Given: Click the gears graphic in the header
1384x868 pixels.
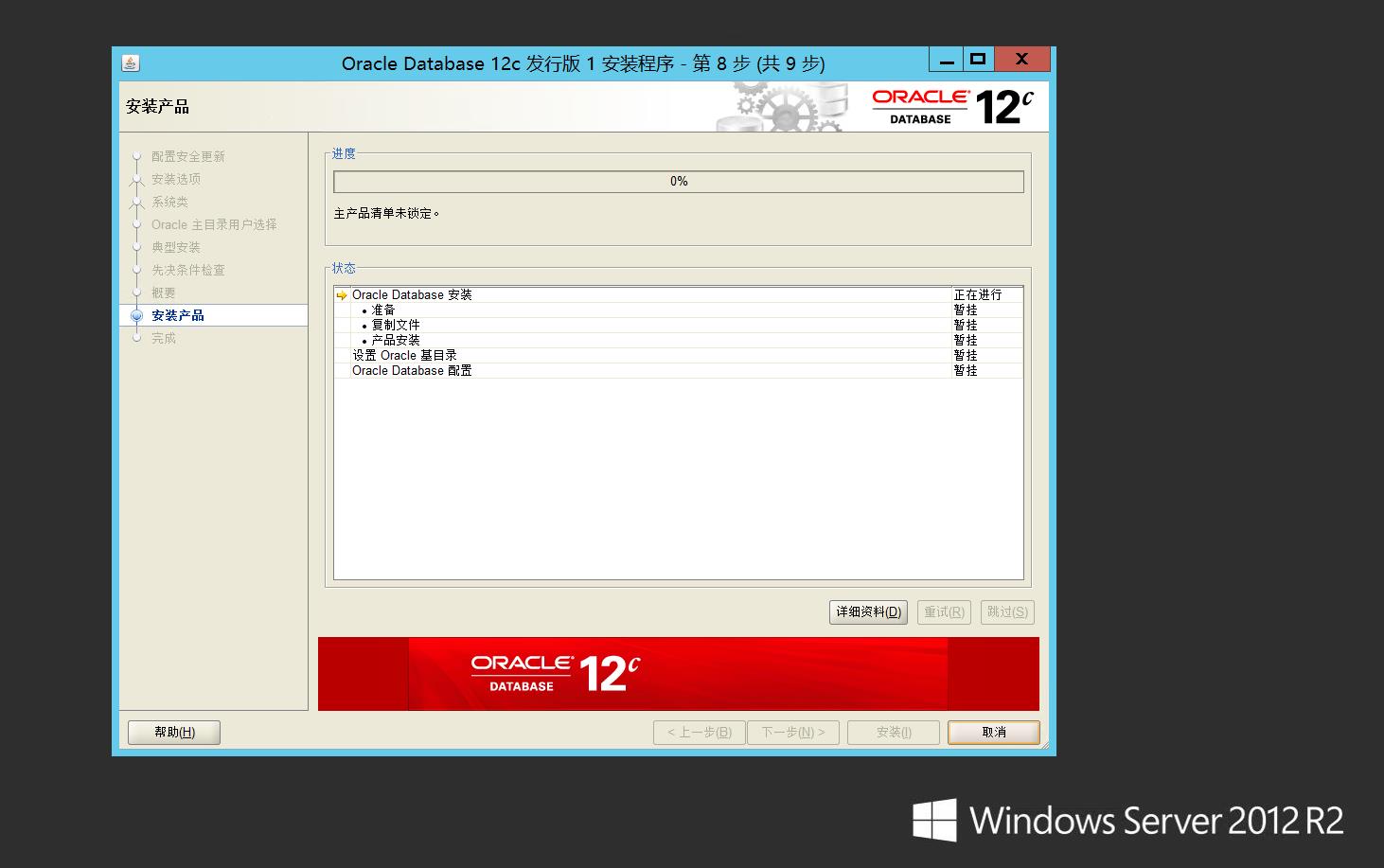Looking at the screenshot, I should coord(781,106).
